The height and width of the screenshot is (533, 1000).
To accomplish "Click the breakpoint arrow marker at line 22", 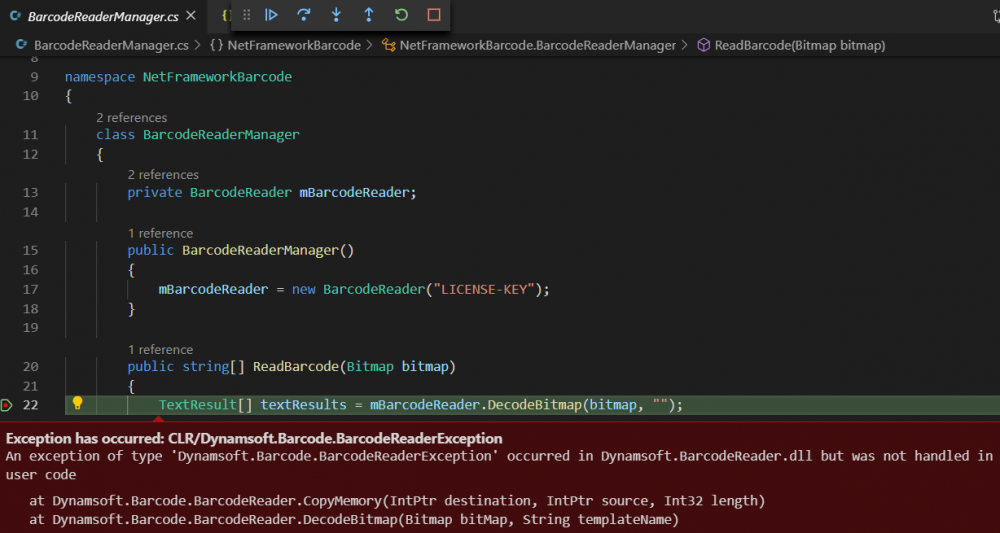I will click(7, 405).
